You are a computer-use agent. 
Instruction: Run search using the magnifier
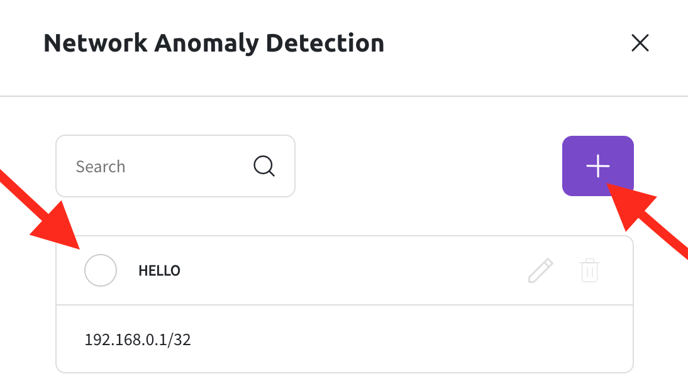[264, 166]
